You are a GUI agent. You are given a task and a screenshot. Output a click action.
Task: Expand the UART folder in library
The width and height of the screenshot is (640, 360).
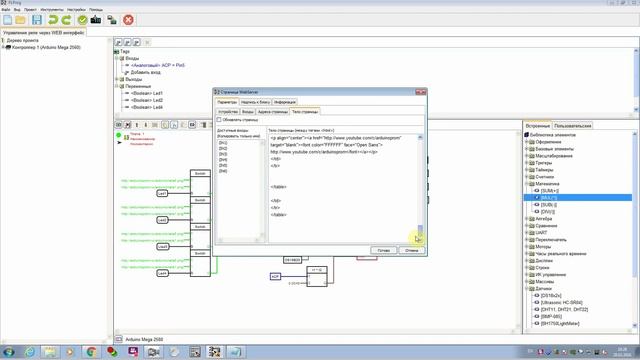pyautogui.click(x=527, y=233)
